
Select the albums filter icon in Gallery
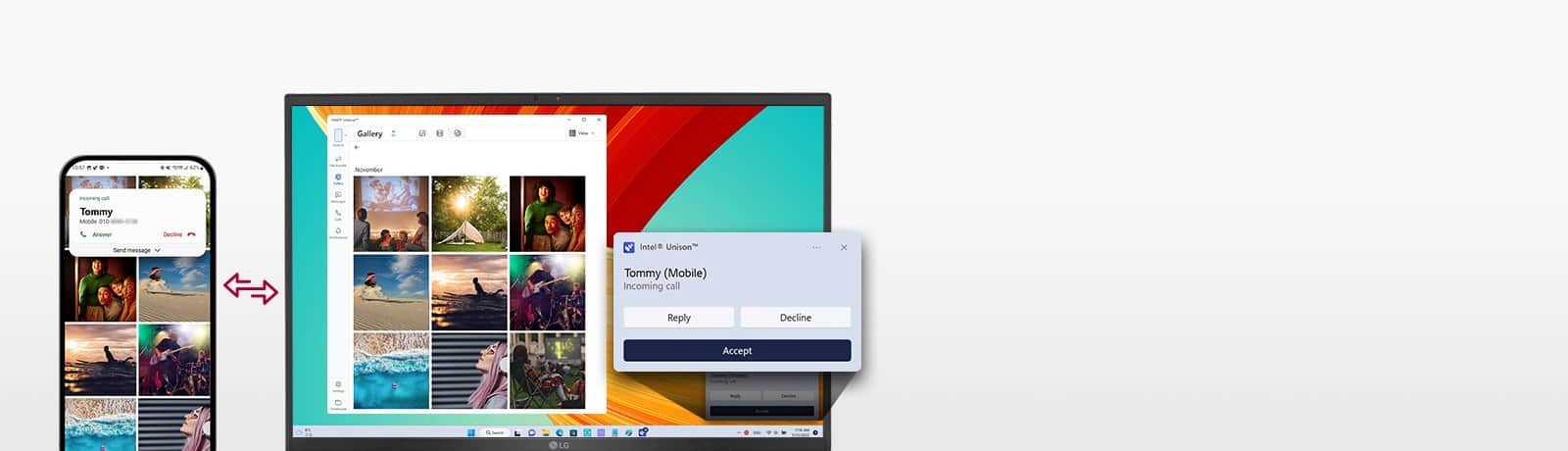pyautogui.click(x=457, y=133)
